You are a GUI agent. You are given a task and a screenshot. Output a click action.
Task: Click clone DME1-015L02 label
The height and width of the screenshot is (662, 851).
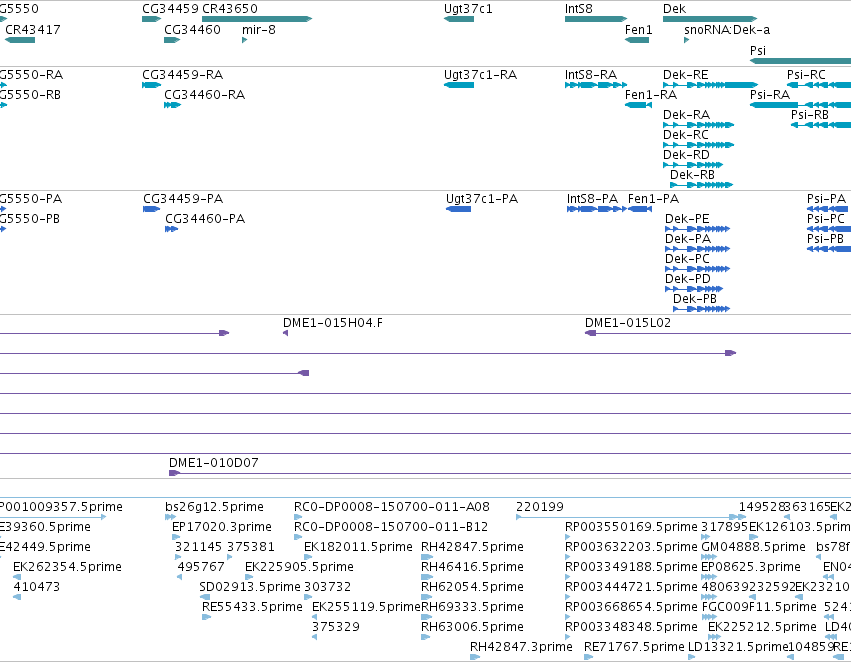[x=627, y=323]
